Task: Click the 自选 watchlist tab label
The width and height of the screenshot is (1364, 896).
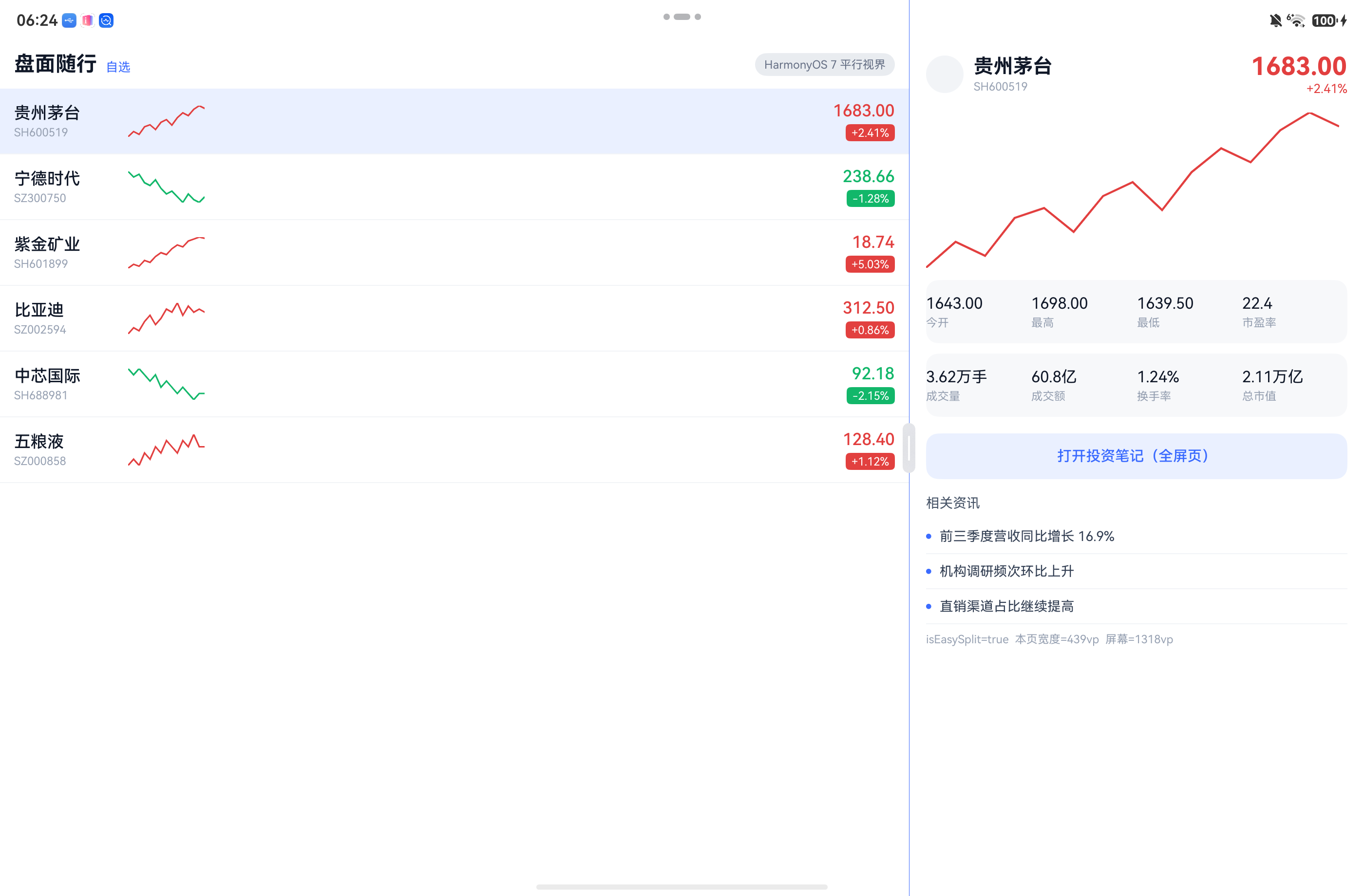Action: [118, 67]
